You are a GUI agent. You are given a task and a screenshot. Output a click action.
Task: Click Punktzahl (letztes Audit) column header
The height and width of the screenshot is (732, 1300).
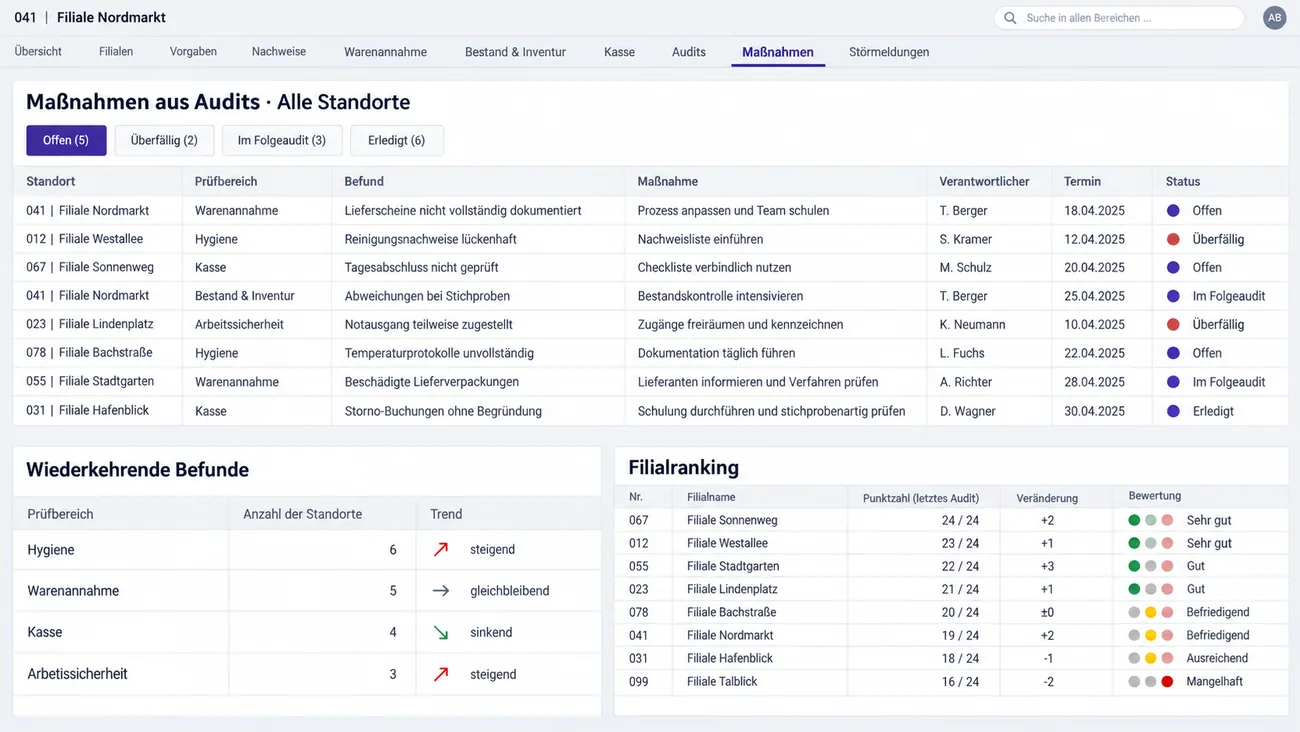tap(920, 498)
